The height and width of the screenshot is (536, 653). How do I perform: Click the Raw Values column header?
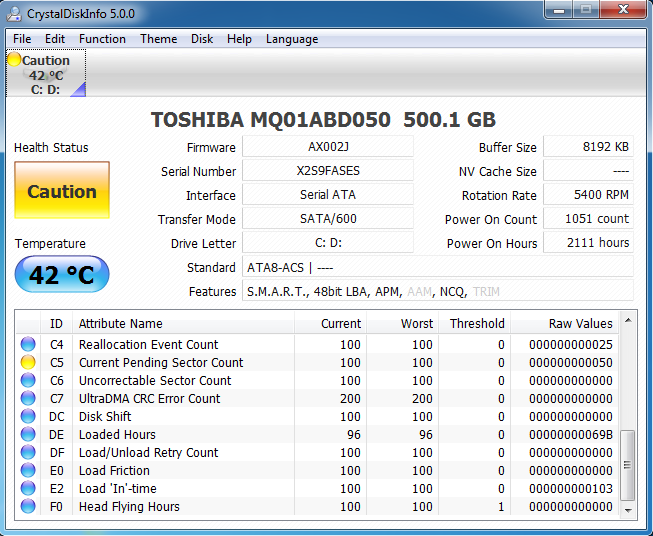[564, 324]
